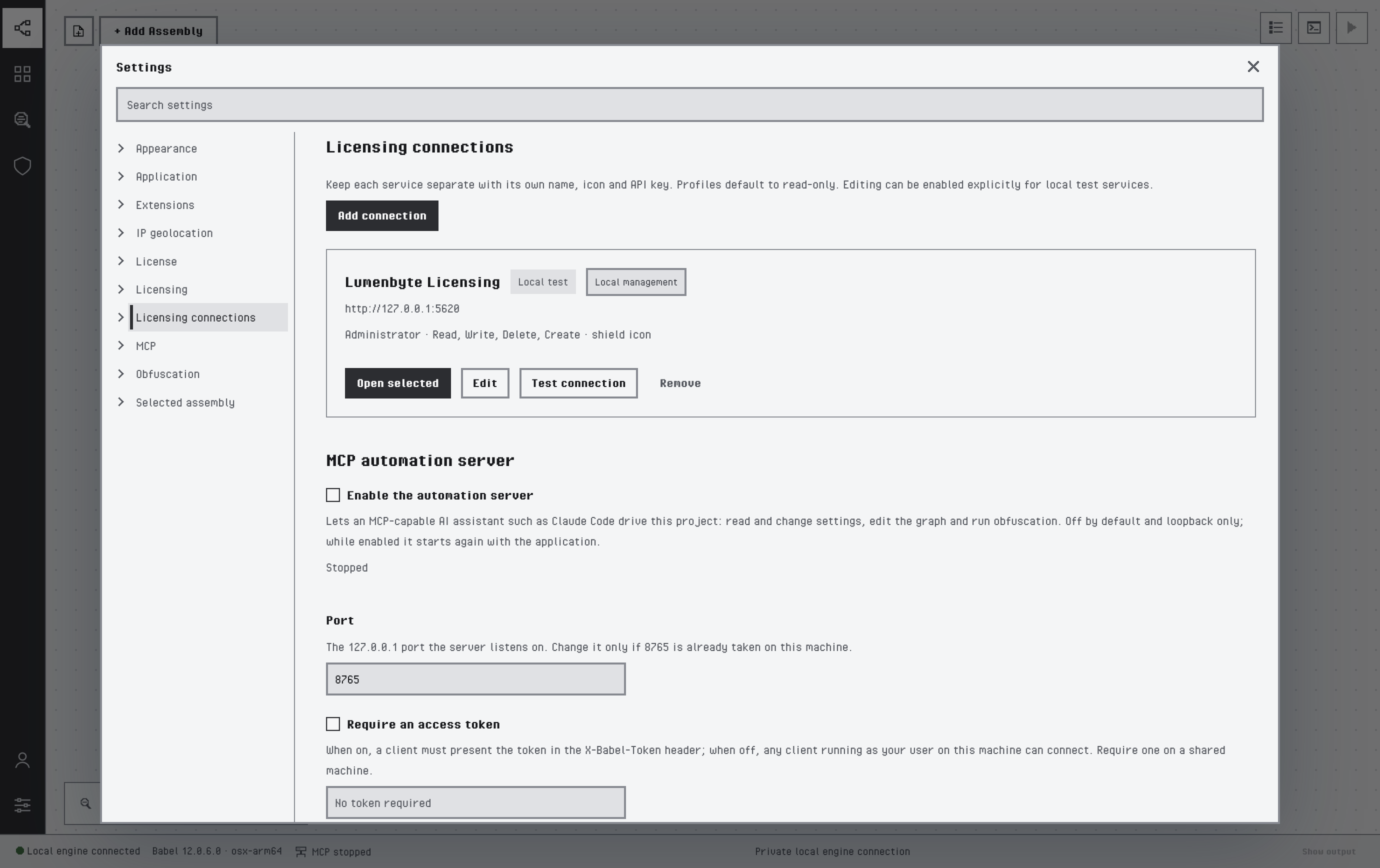Expand the Application settings chevron
The width and height of the screenshot is (1380, 868).
point(121,176)
